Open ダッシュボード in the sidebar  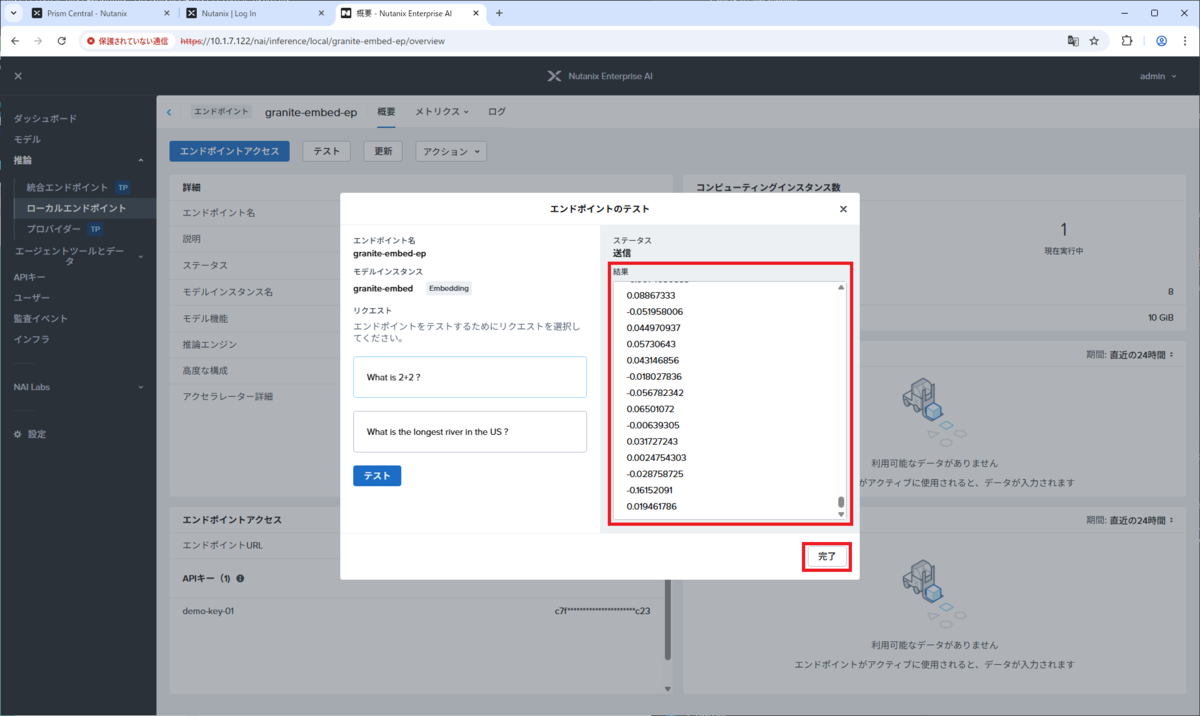tap(45, 118)
